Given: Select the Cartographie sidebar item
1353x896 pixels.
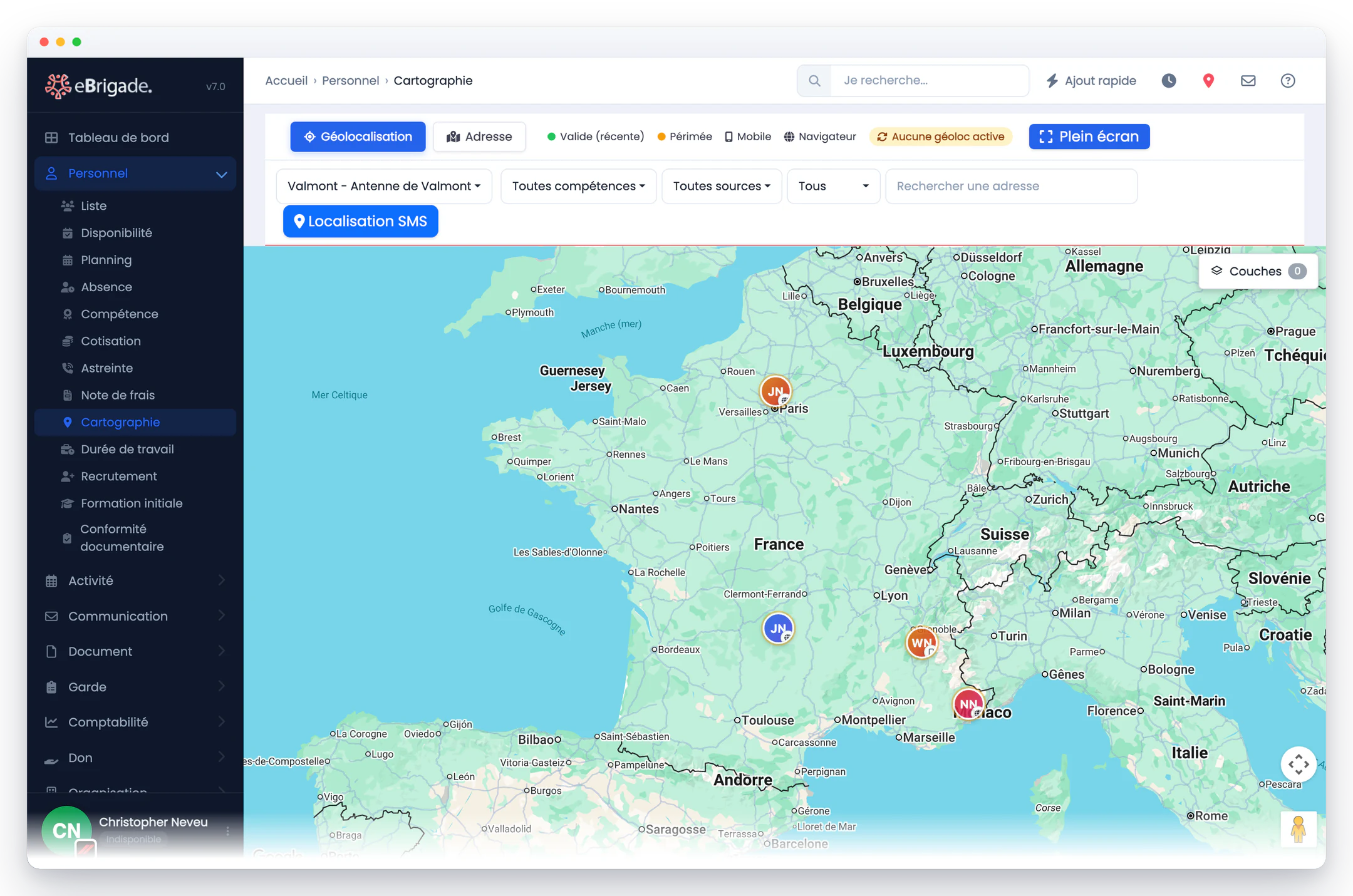Looking at the screenshot, I should (x=135, y=422).
